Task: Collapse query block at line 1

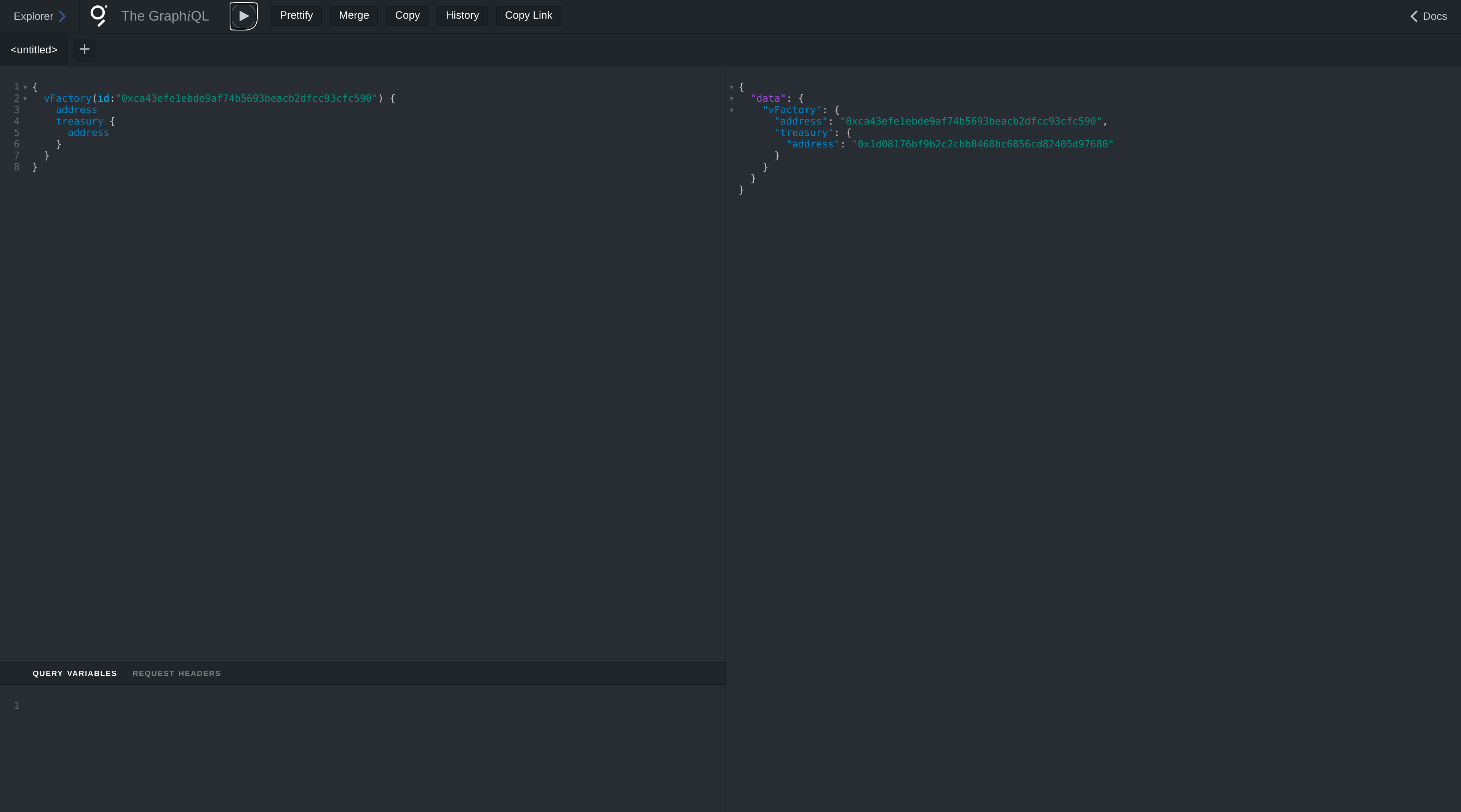Action: click(25, 87)
